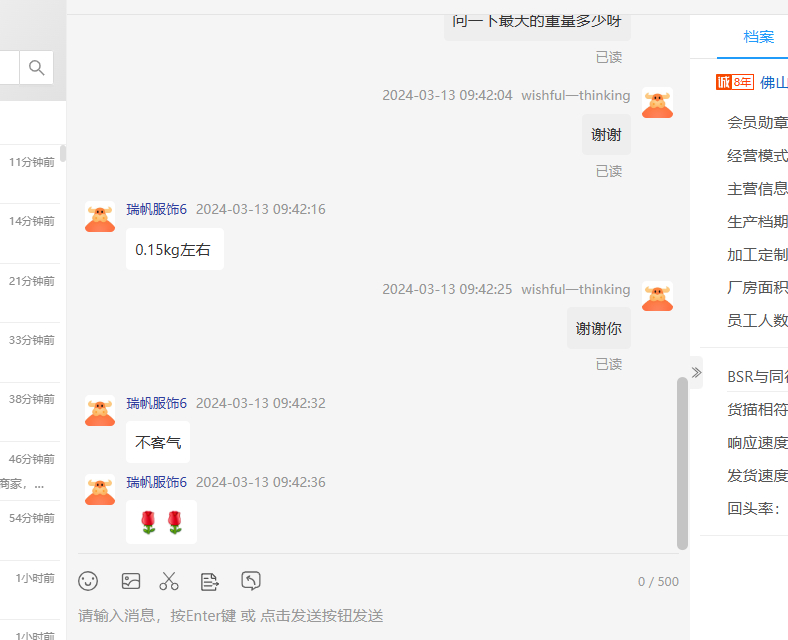Click the 0.15kg左右 message bubble
This screenshot has width=788, height=640.
tap(175, 249)
